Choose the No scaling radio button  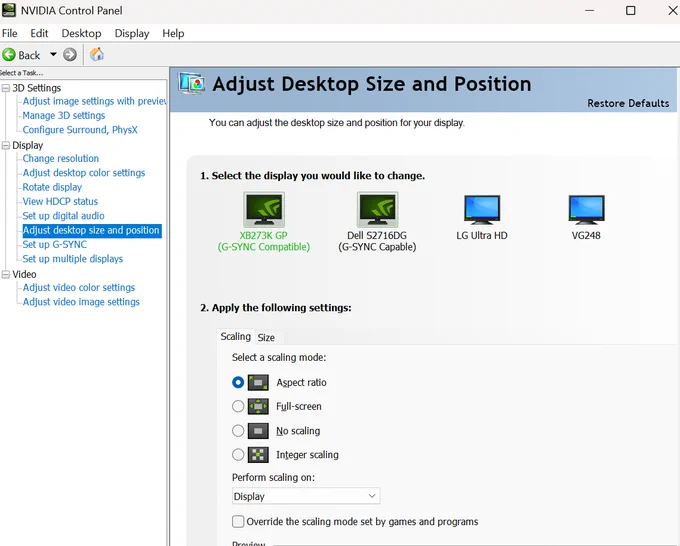click(238, 431)
